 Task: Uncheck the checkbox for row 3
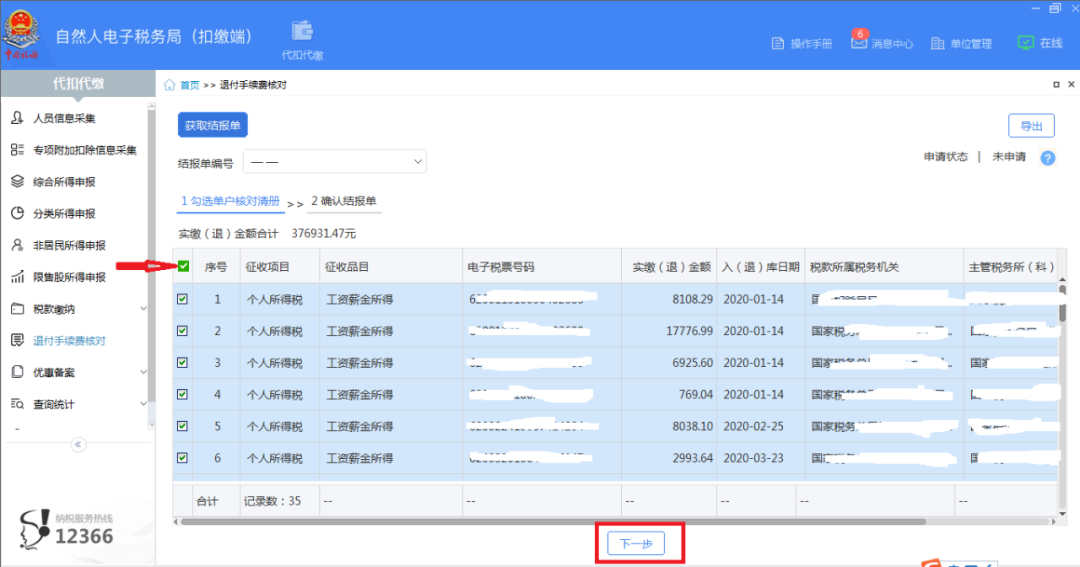[x=183, y=362]
